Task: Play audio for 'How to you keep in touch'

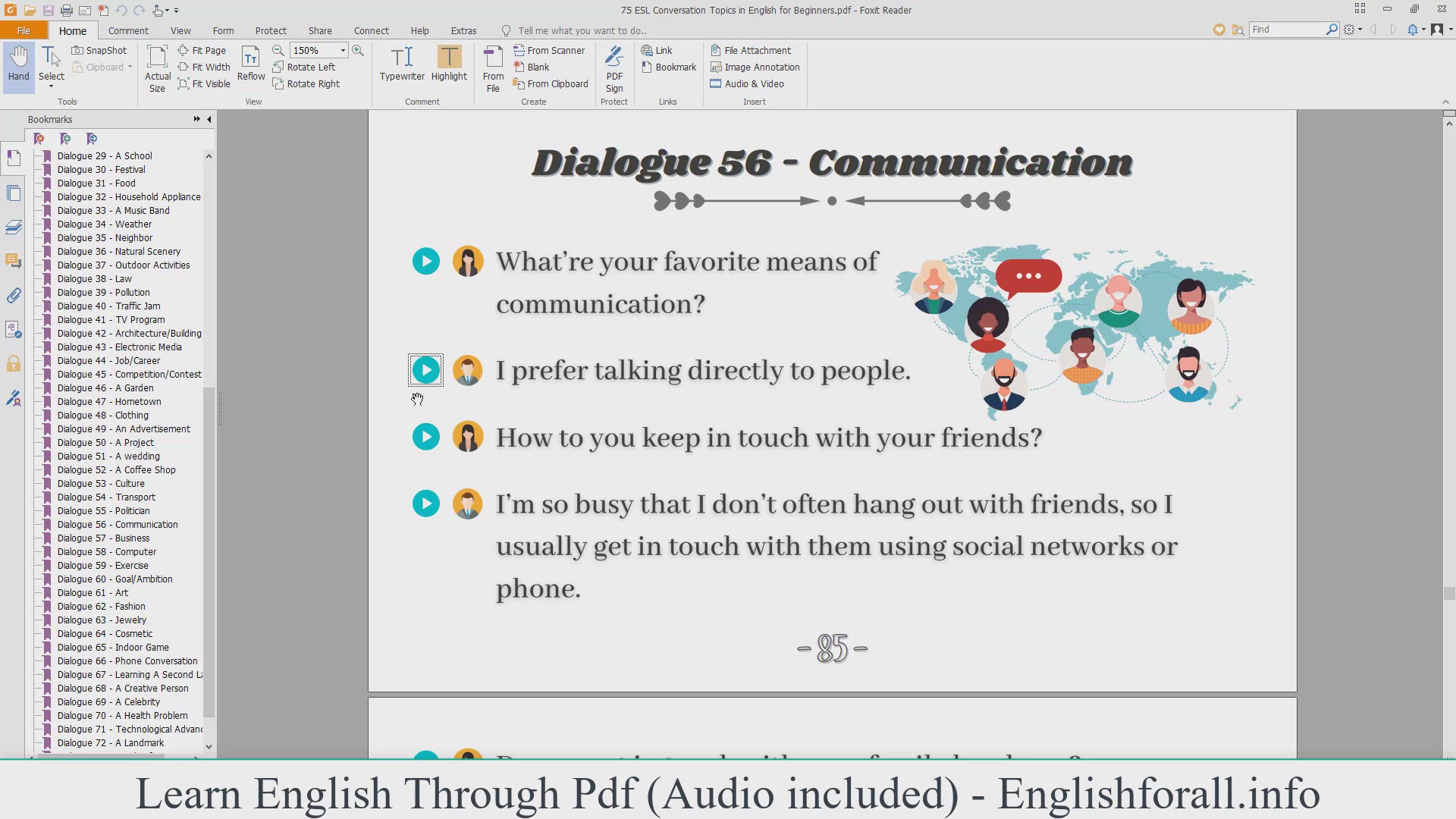Action: (426, 437)
